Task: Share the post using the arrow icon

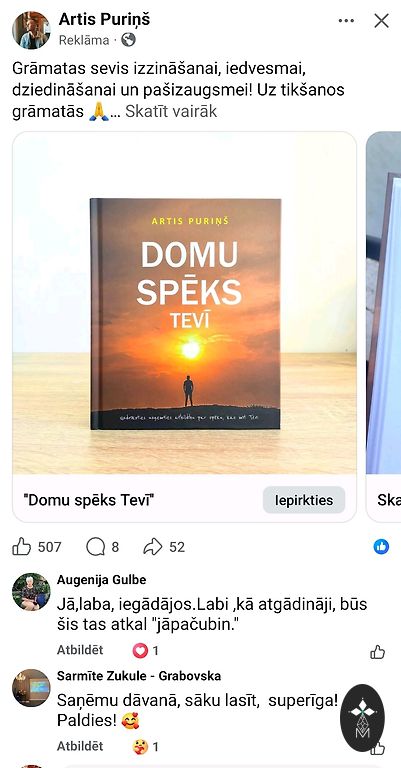Action: [152, 547]
